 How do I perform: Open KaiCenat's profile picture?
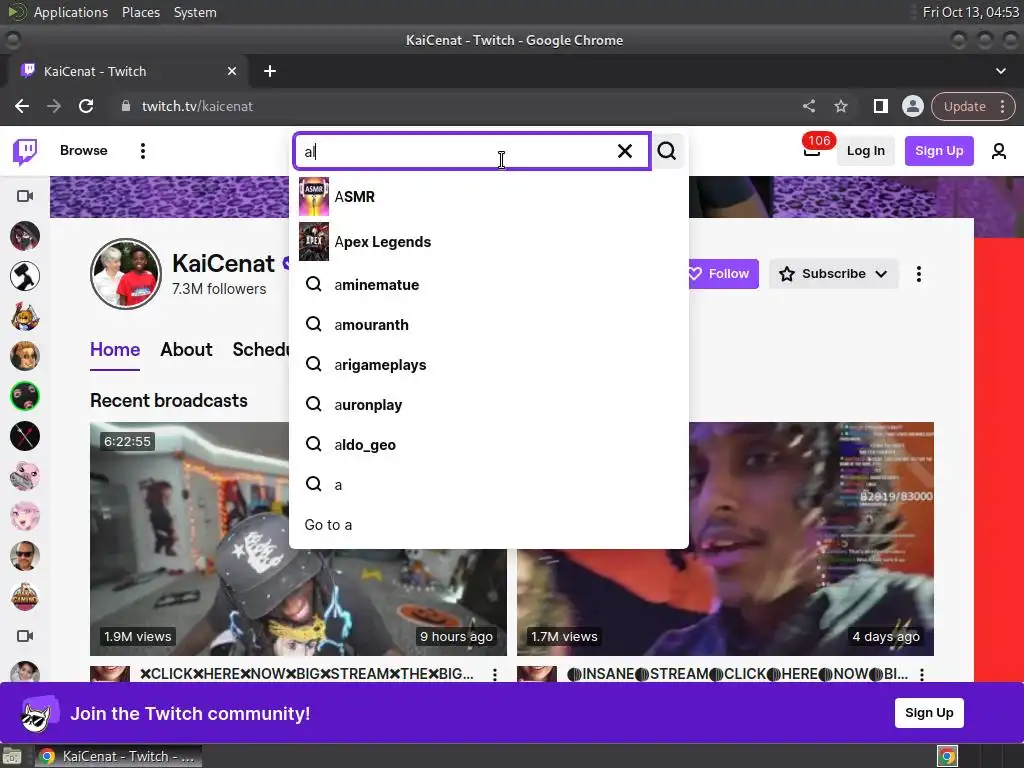coord(126,274)
